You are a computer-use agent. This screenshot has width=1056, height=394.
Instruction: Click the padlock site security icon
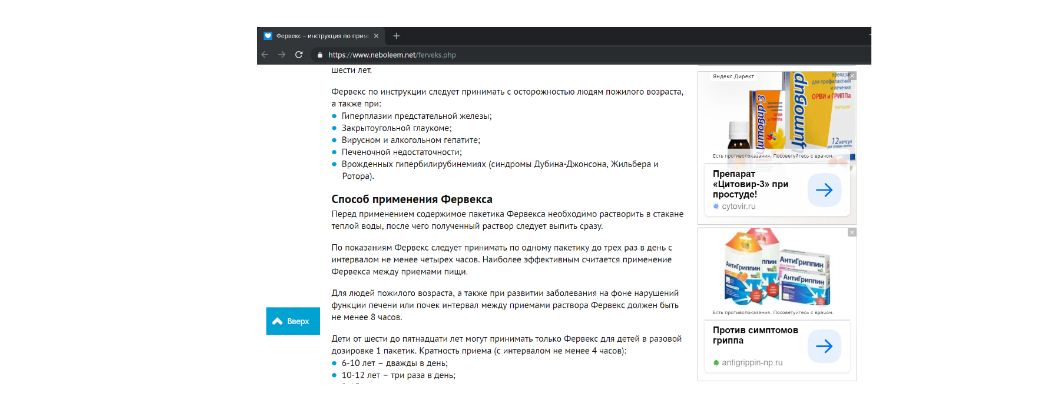320,55
